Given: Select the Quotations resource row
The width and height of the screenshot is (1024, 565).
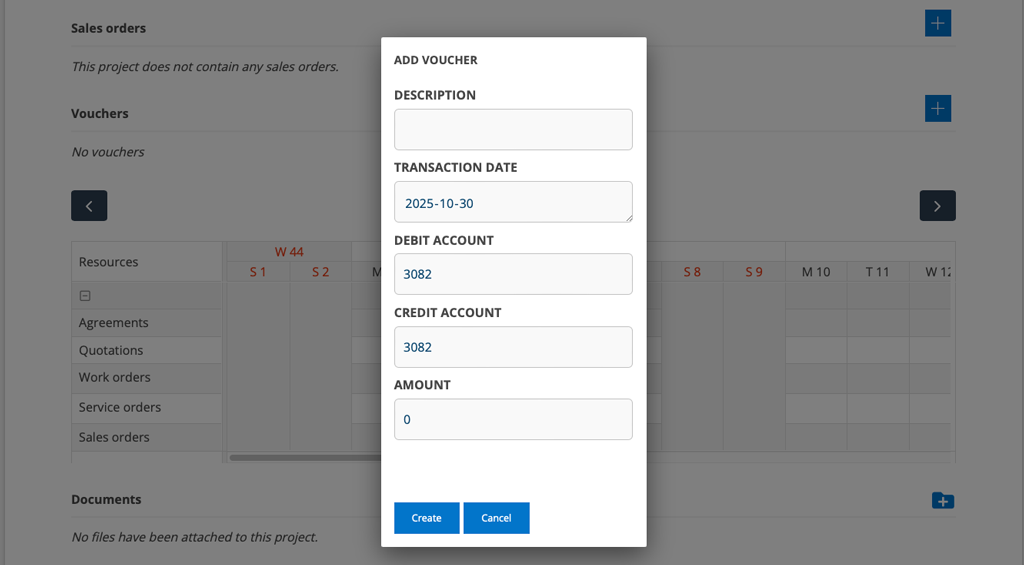Looking at the screenshot, I should pyautogui.click(x=111, y=350).
